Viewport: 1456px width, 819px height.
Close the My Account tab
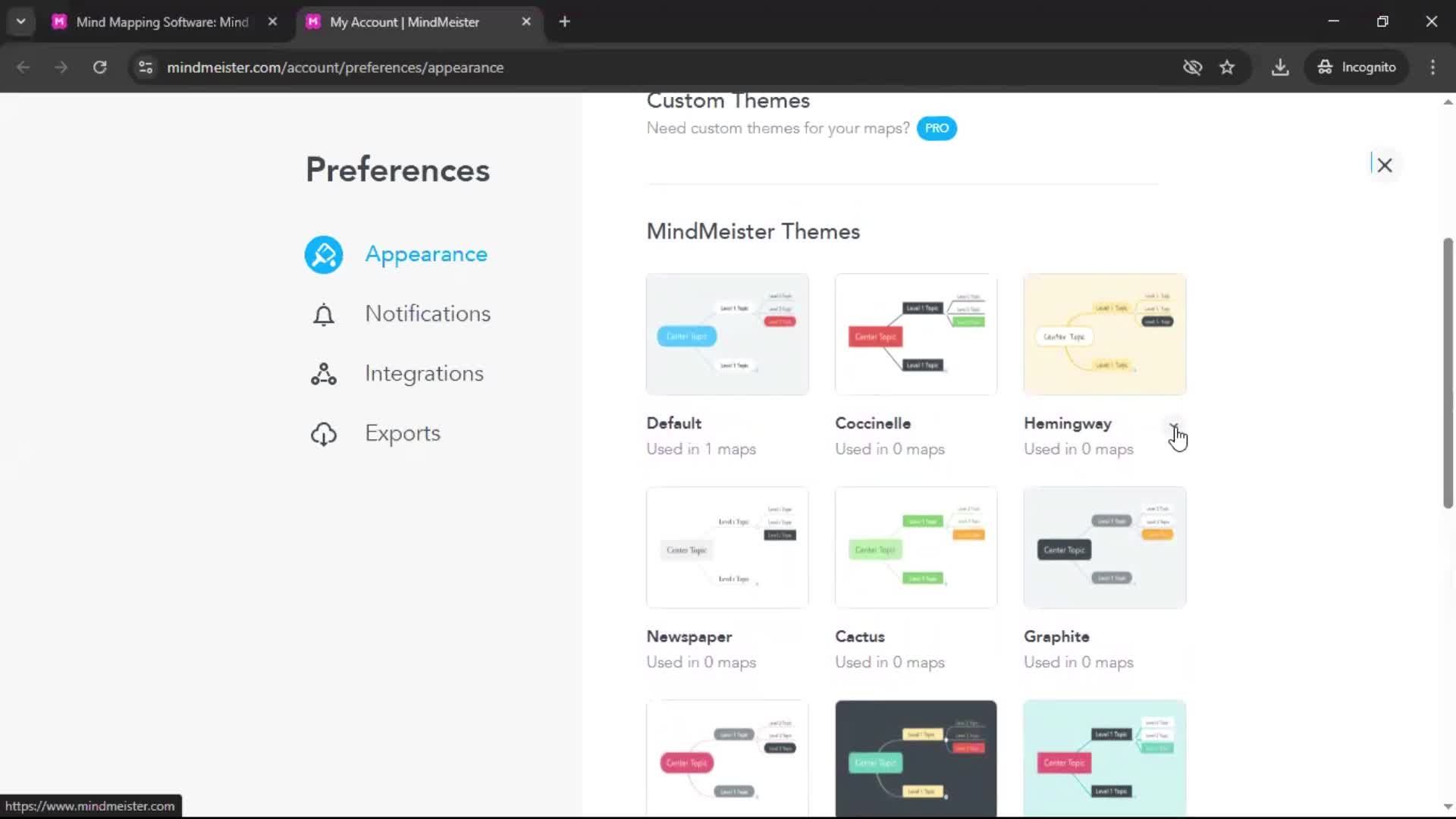pos(526,22)
